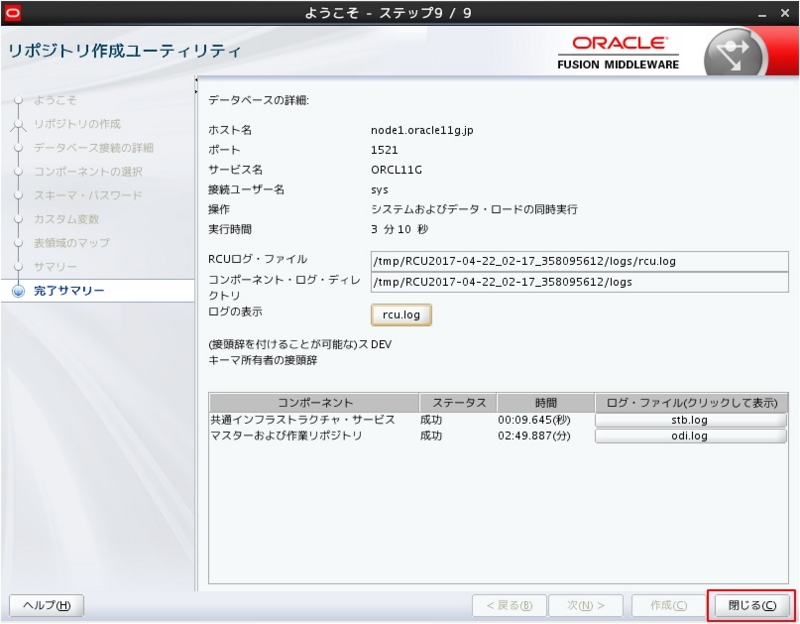
Task: Click the ステータス column header
Action: point(458,403)
